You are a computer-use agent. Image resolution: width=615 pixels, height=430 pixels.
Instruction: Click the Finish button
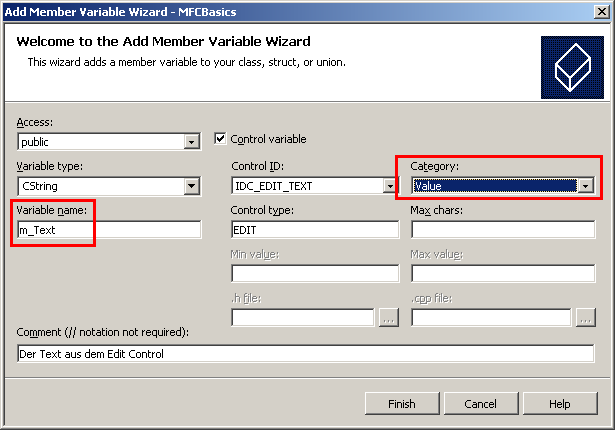click(x=402, y=404)
